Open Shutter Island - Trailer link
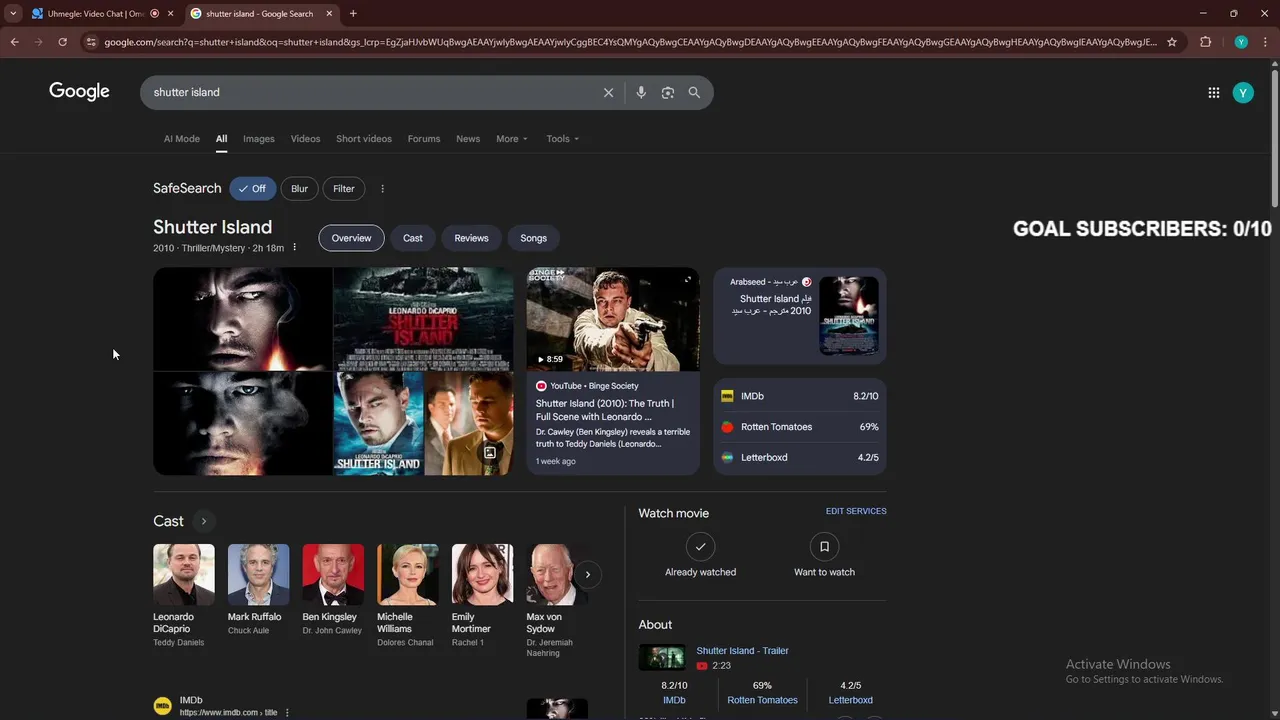This screenshot has width=1280, height=720. click(x=742, y=651)
